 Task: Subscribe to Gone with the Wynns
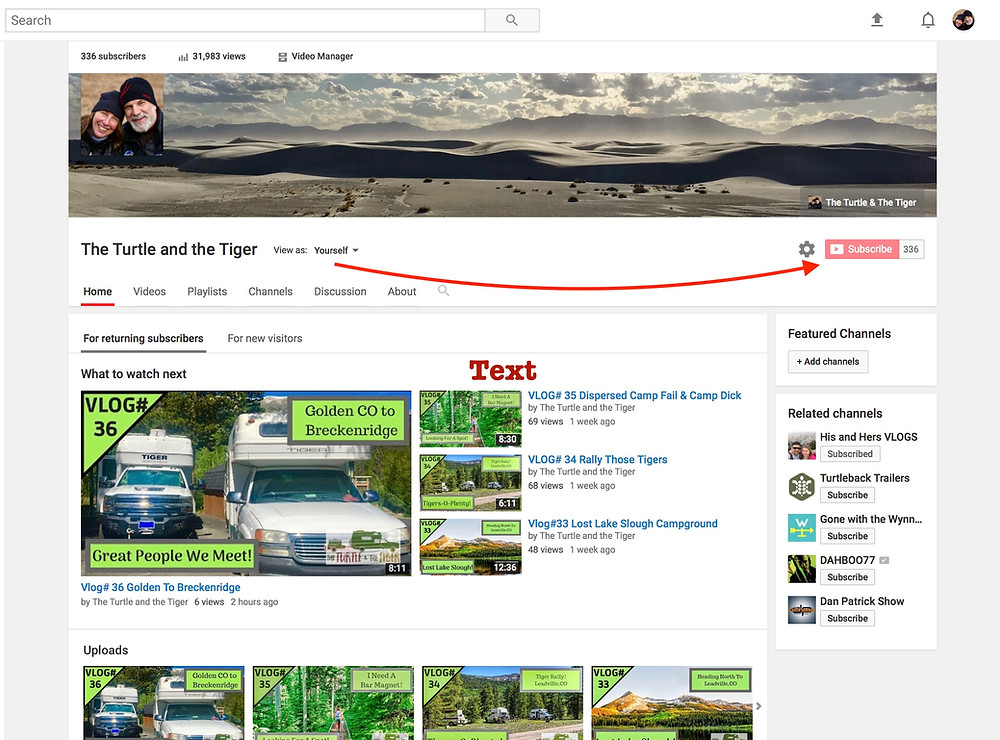tap(847, 536)
